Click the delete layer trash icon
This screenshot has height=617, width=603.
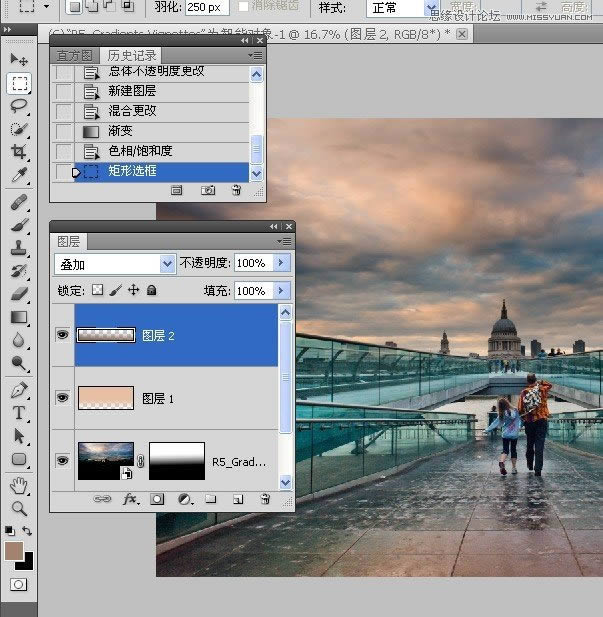click(x=265, y=498)
